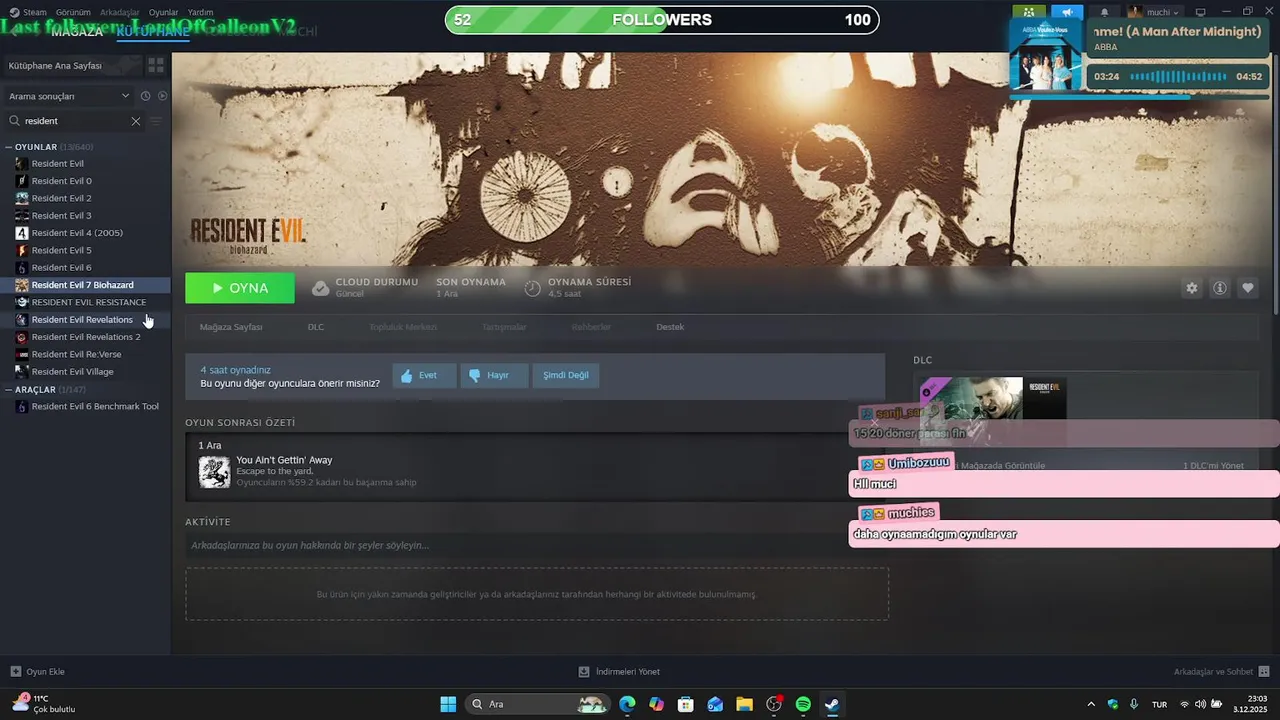Clear the 'resident' search text

click(136, 121)
